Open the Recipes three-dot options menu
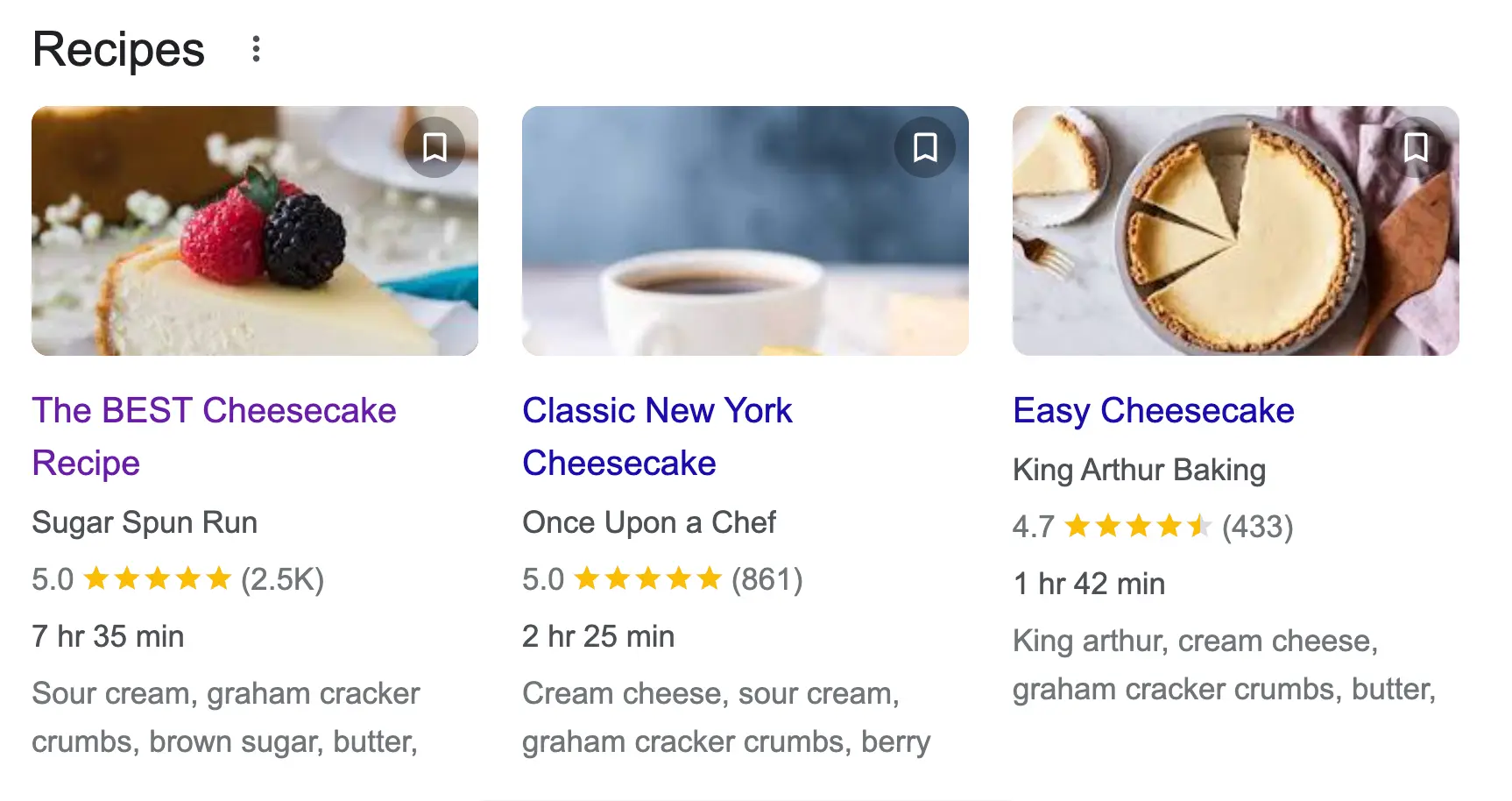This screenshot has width=1512, height=801. [x=256, y=49]
